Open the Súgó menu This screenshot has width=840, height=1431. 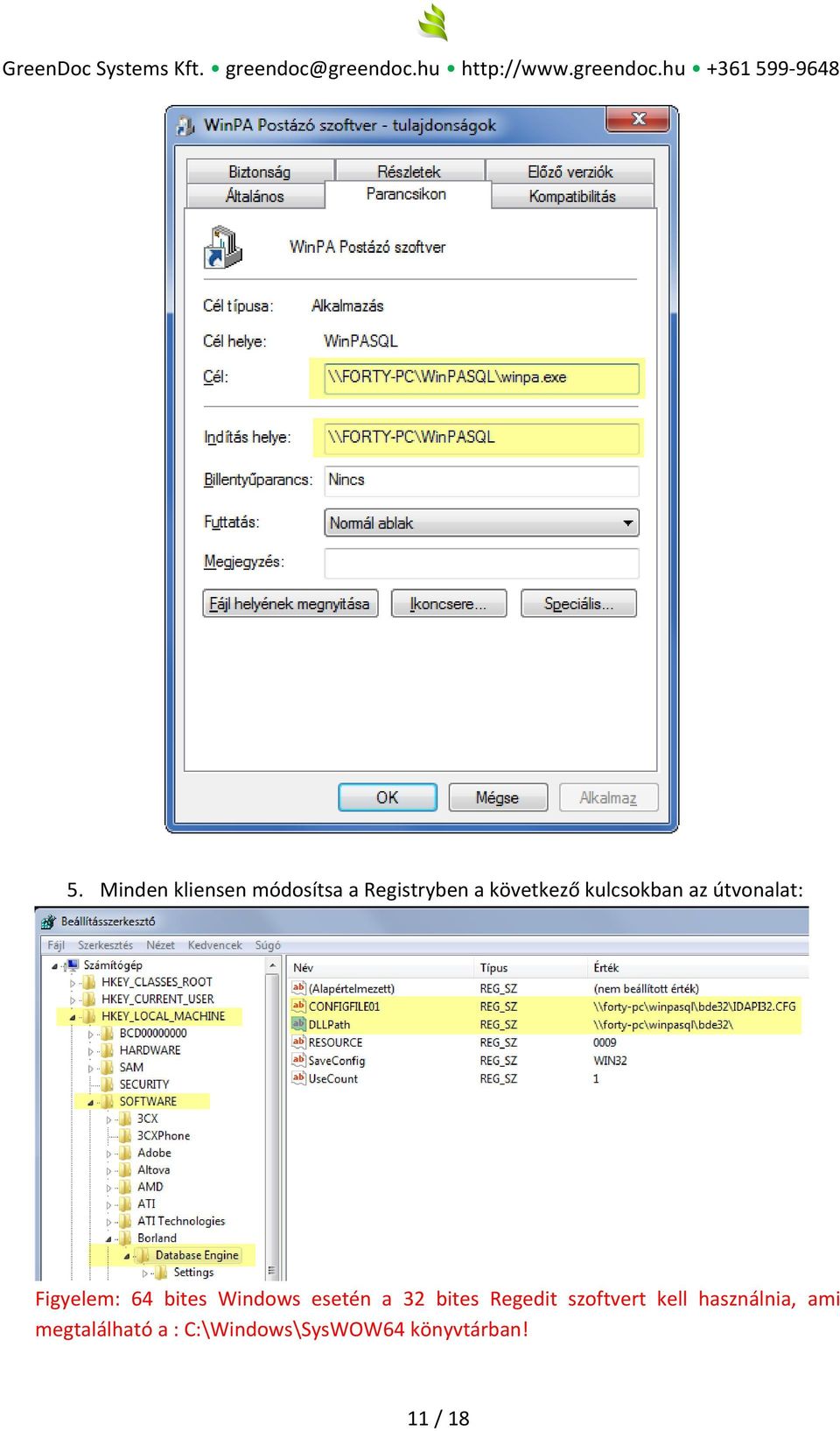click(x=268, y=945)
